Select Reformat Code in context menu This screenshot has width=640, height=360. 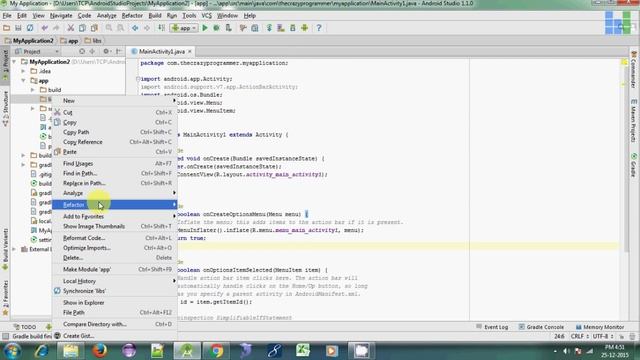coord(114,238)
